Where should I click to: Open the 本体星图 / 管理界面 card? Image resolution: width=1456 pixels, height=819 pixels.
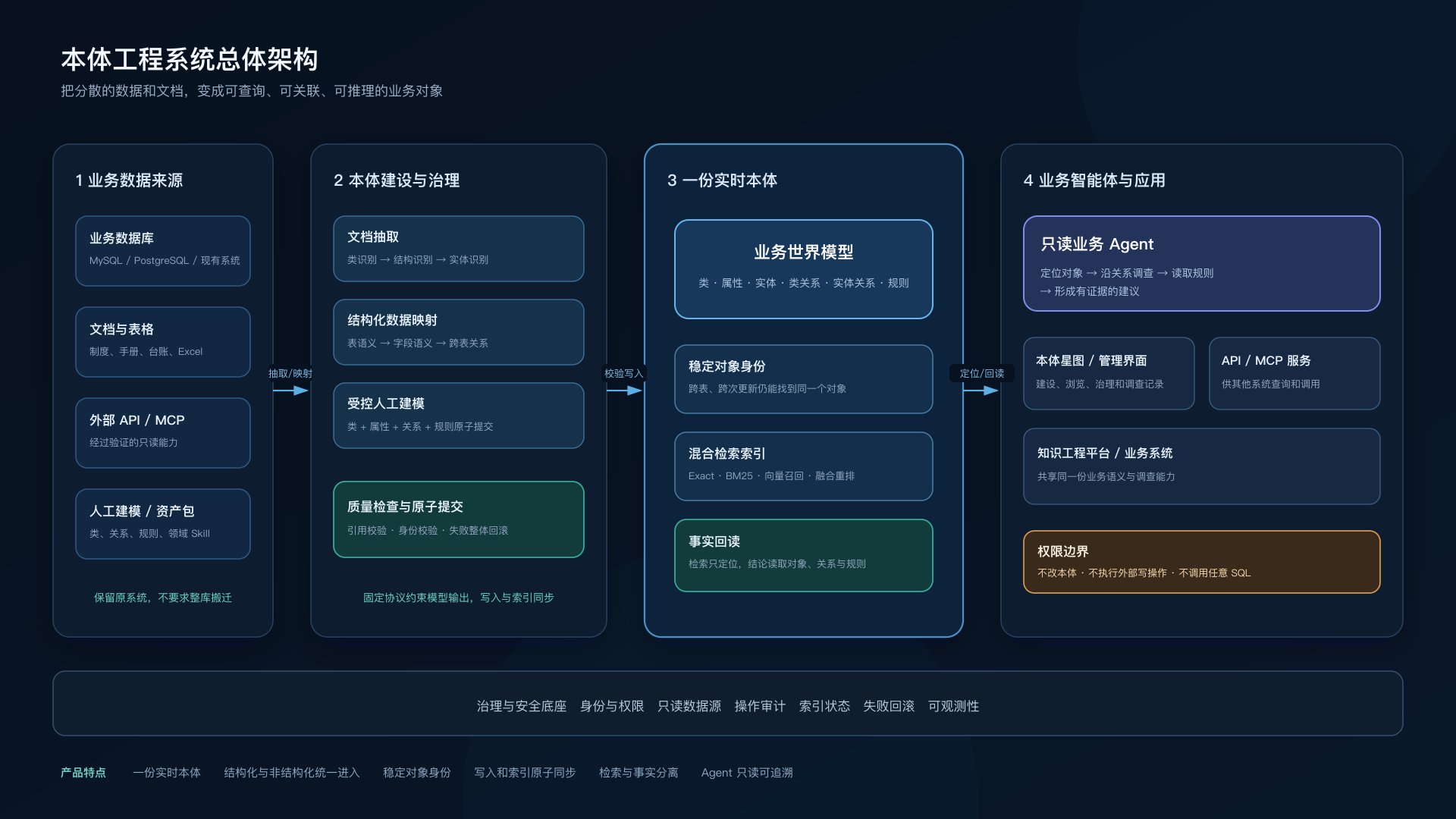coord(1109,373)
